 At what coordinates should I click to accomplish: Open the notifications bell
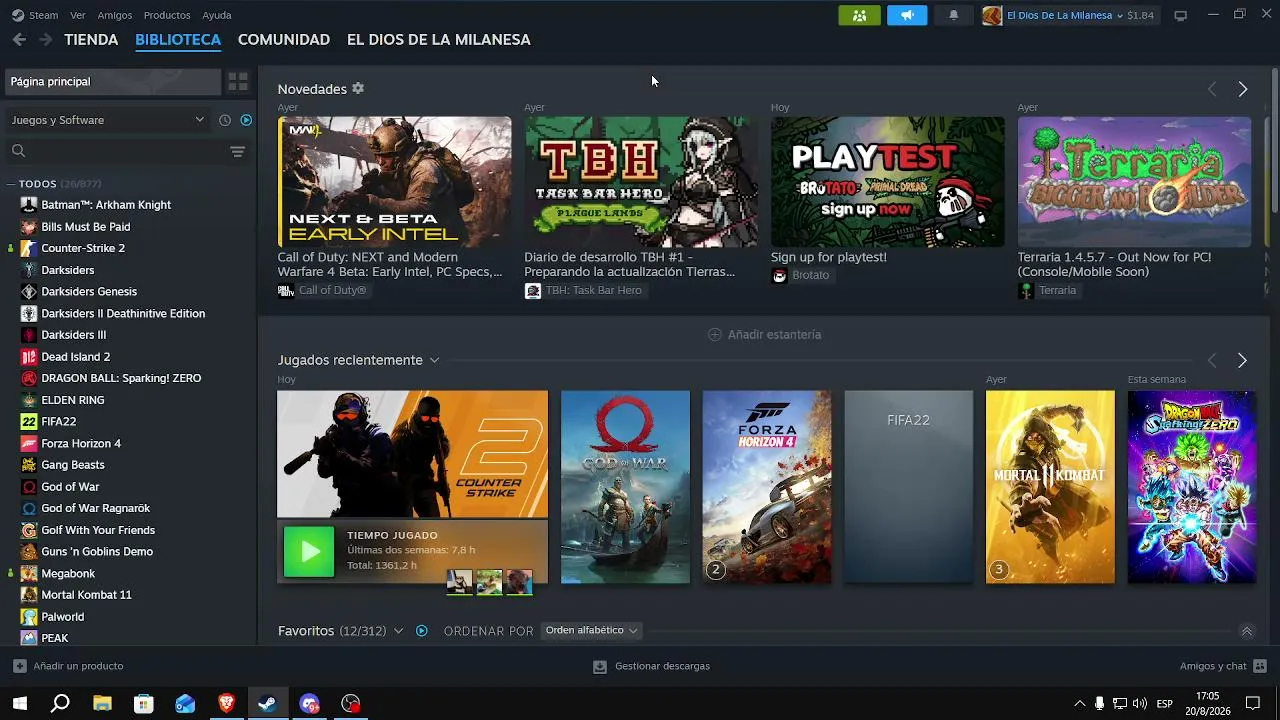(x=953, y=15)
